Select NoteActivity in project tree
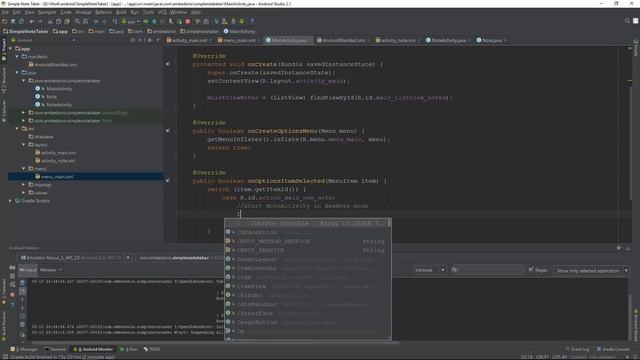Viewport: 640px width, 360px height. 59,105
